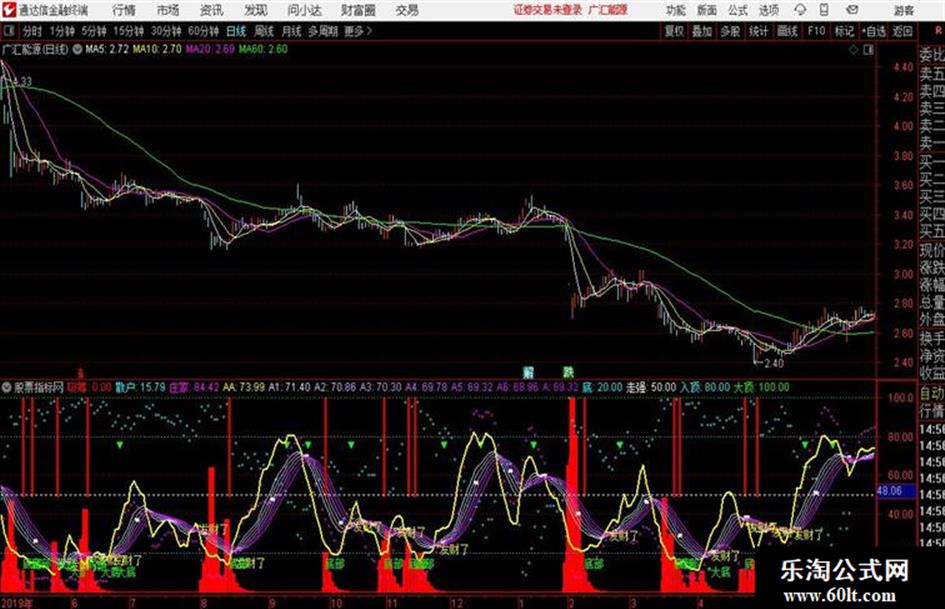
Task: Select the 周线 weekly period tab
Action: point(264,31)
